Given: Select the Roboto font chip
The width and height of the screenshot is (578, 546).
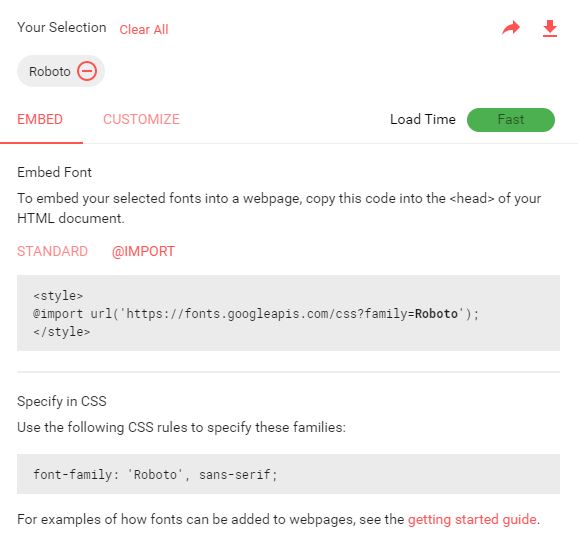Looking at the screenshot, I should pos(61,71).
